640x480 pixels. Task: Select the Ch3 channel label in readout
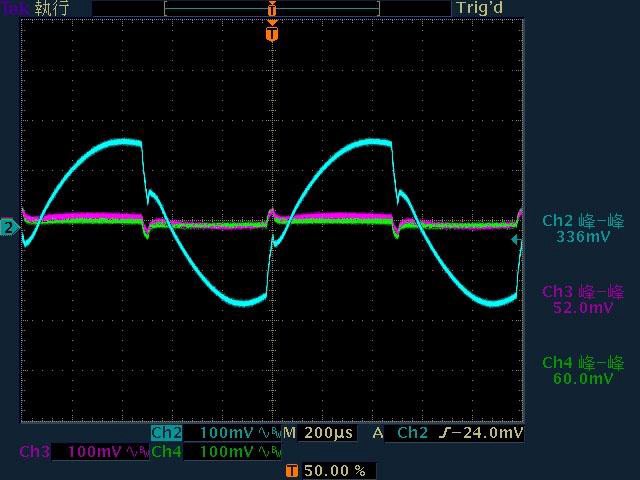[x=34, y=452]
